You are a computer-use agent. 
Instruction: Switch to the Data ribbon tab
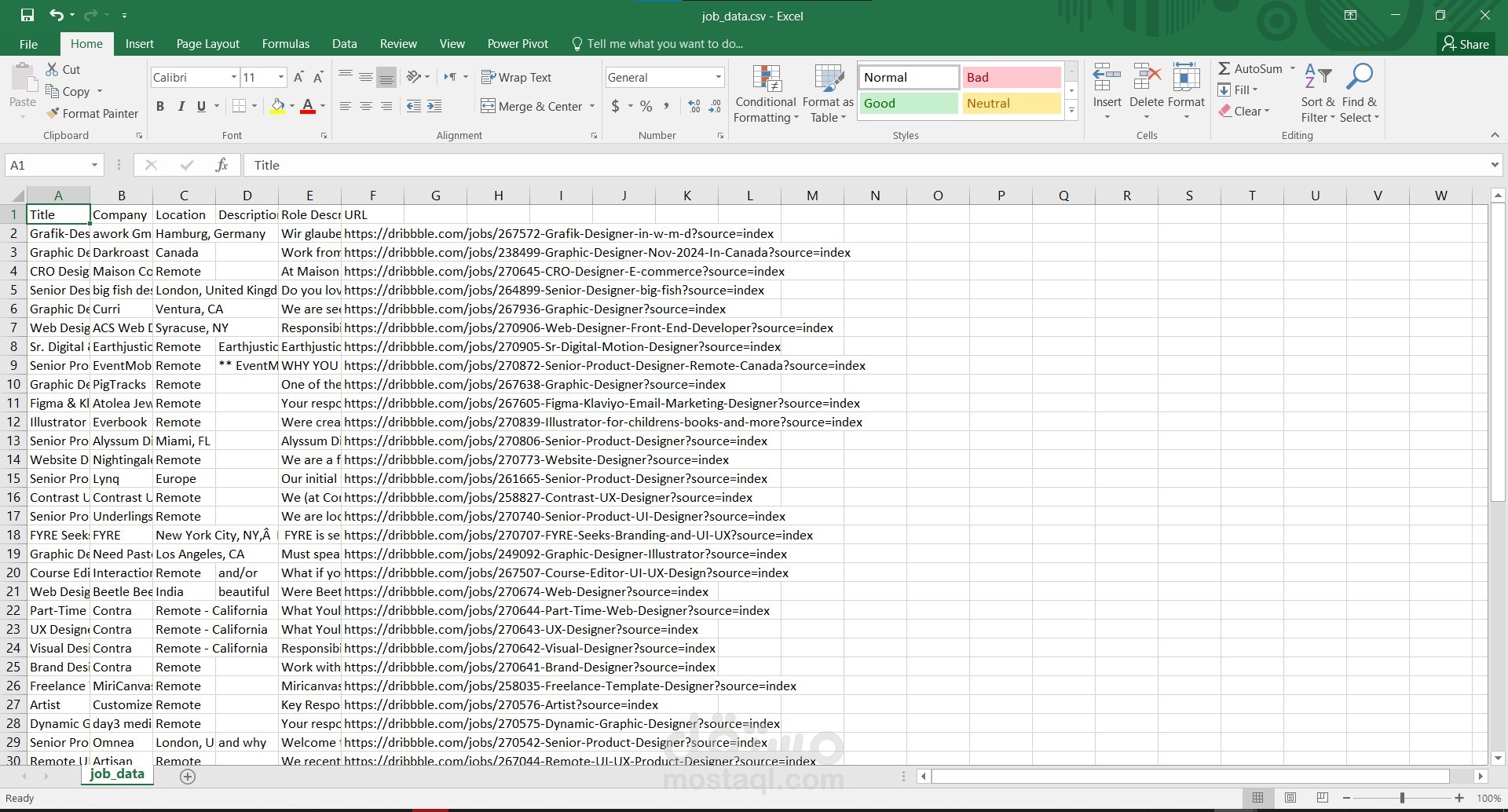point(344,44)
